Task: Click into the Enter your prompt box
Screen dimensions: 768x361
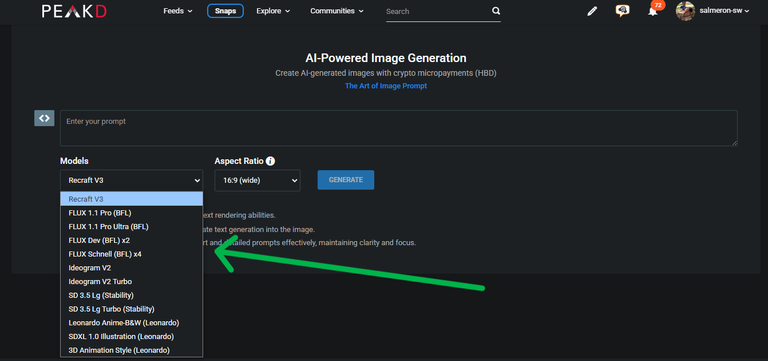Action: (399, 128)
